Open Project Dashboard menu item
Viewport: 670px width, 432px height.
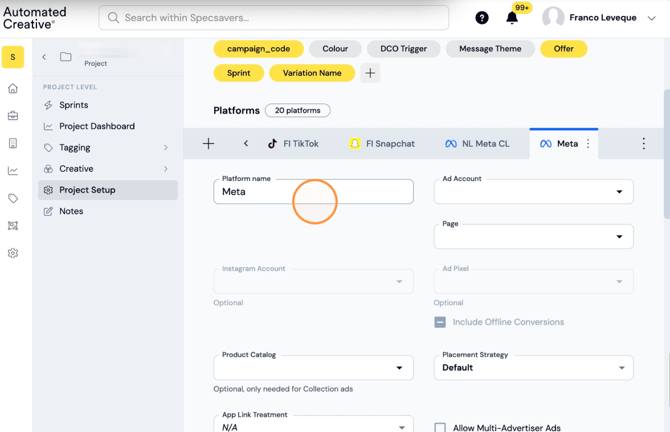(x=97, y=126)
